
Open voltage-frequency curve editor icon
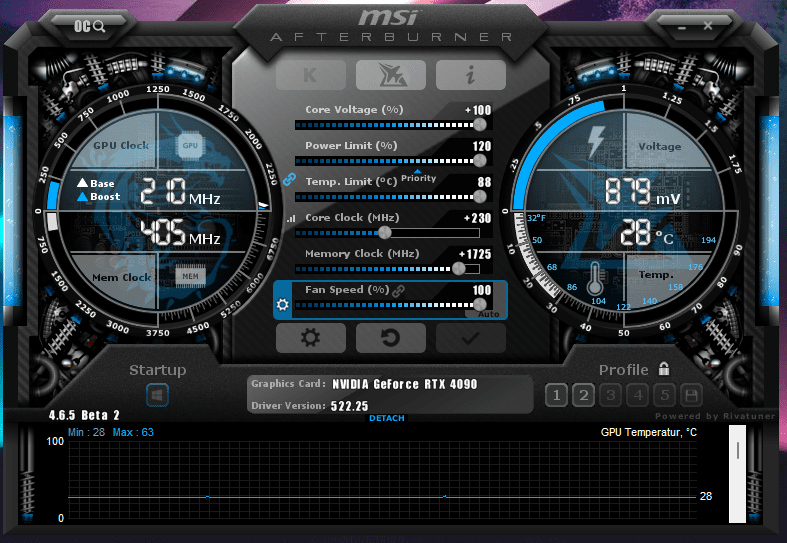point(291,218)
